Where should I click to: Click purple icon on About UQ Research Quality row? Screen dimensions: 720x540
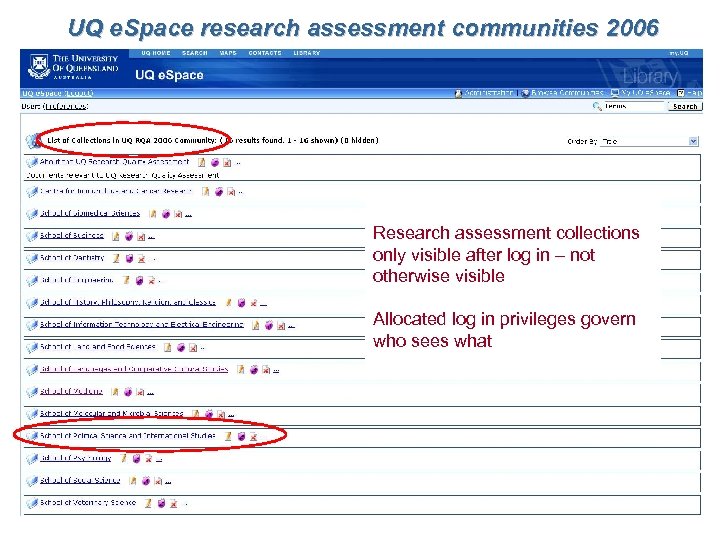click(x=214, y=162)
